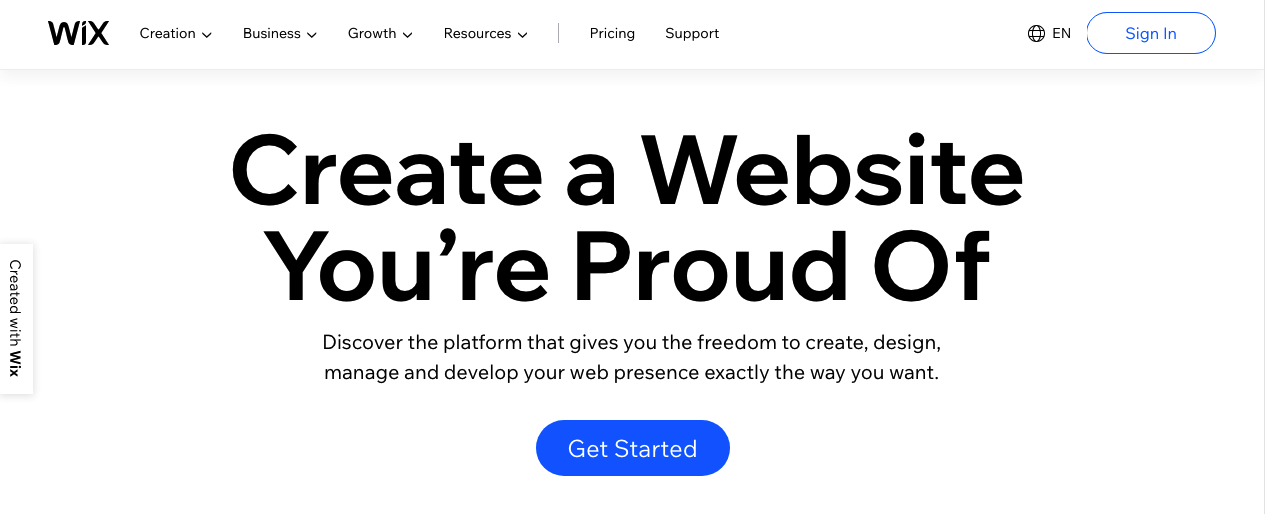Select the EN language label

point(1061,33)
